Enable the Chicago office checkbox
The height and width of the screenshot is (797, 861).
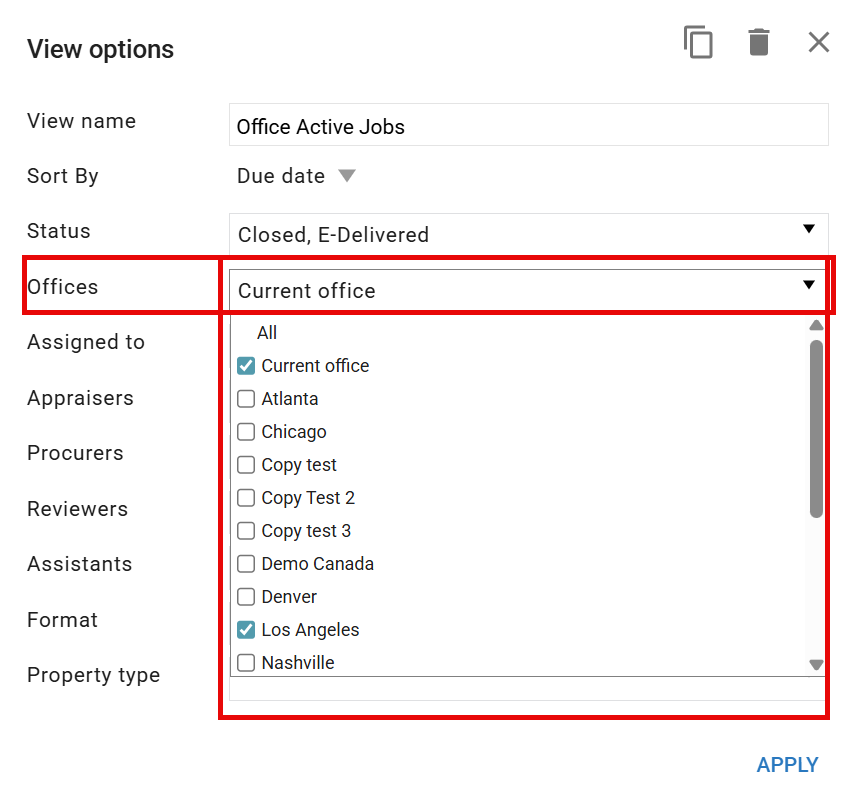click(246, 432)
